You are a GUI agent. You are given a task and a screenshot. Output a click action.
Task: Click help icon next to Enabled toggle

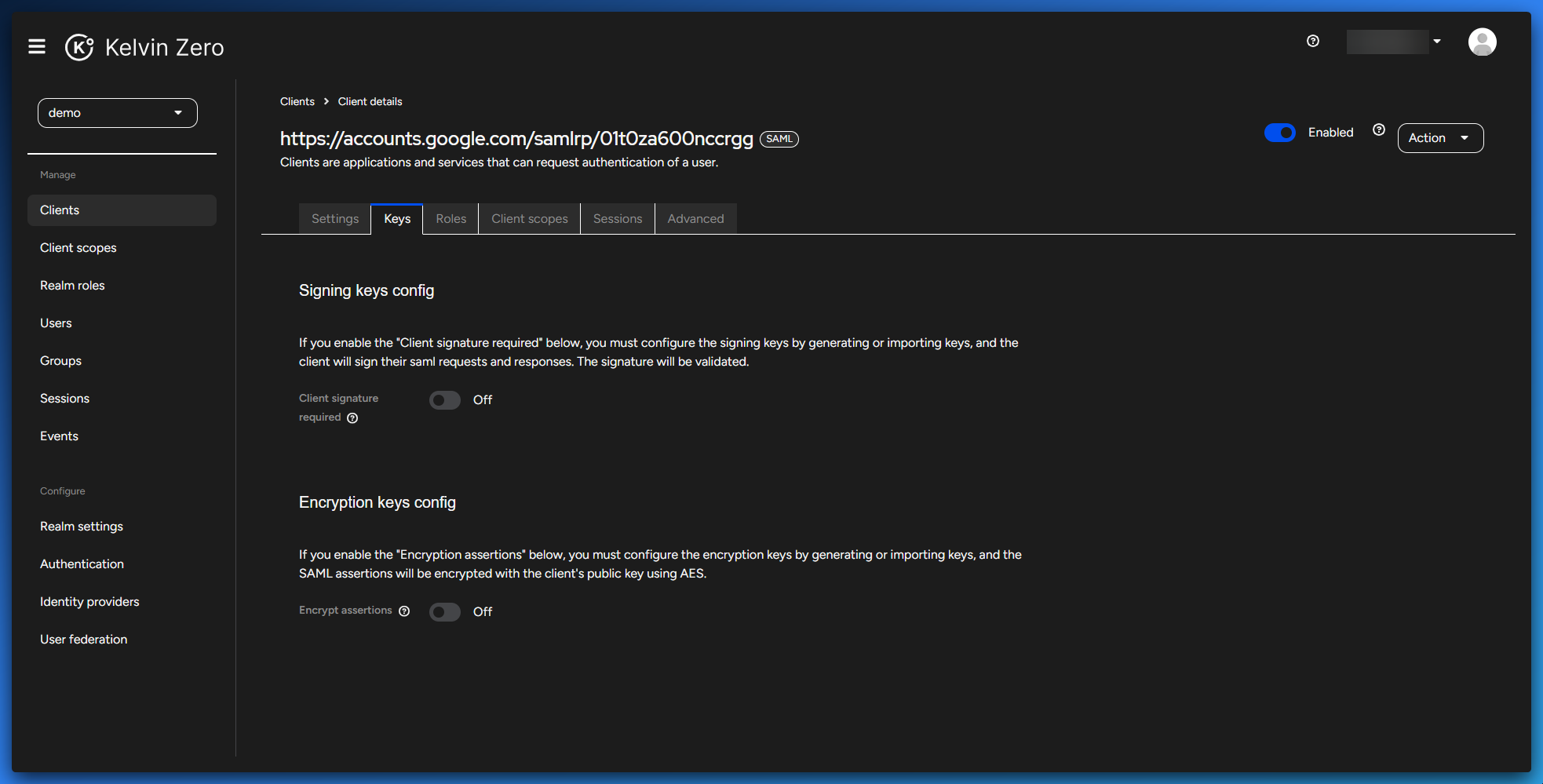(x=1378, y=130)
